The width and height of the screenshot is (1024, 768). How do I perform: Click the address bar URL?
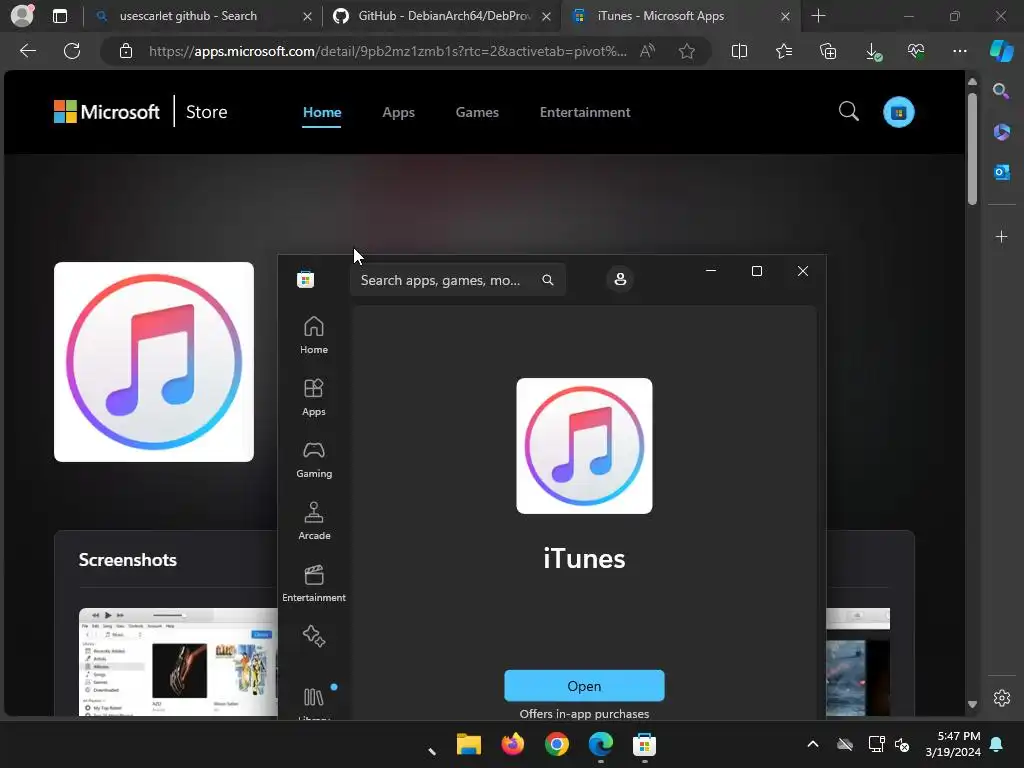coord(387,51)
